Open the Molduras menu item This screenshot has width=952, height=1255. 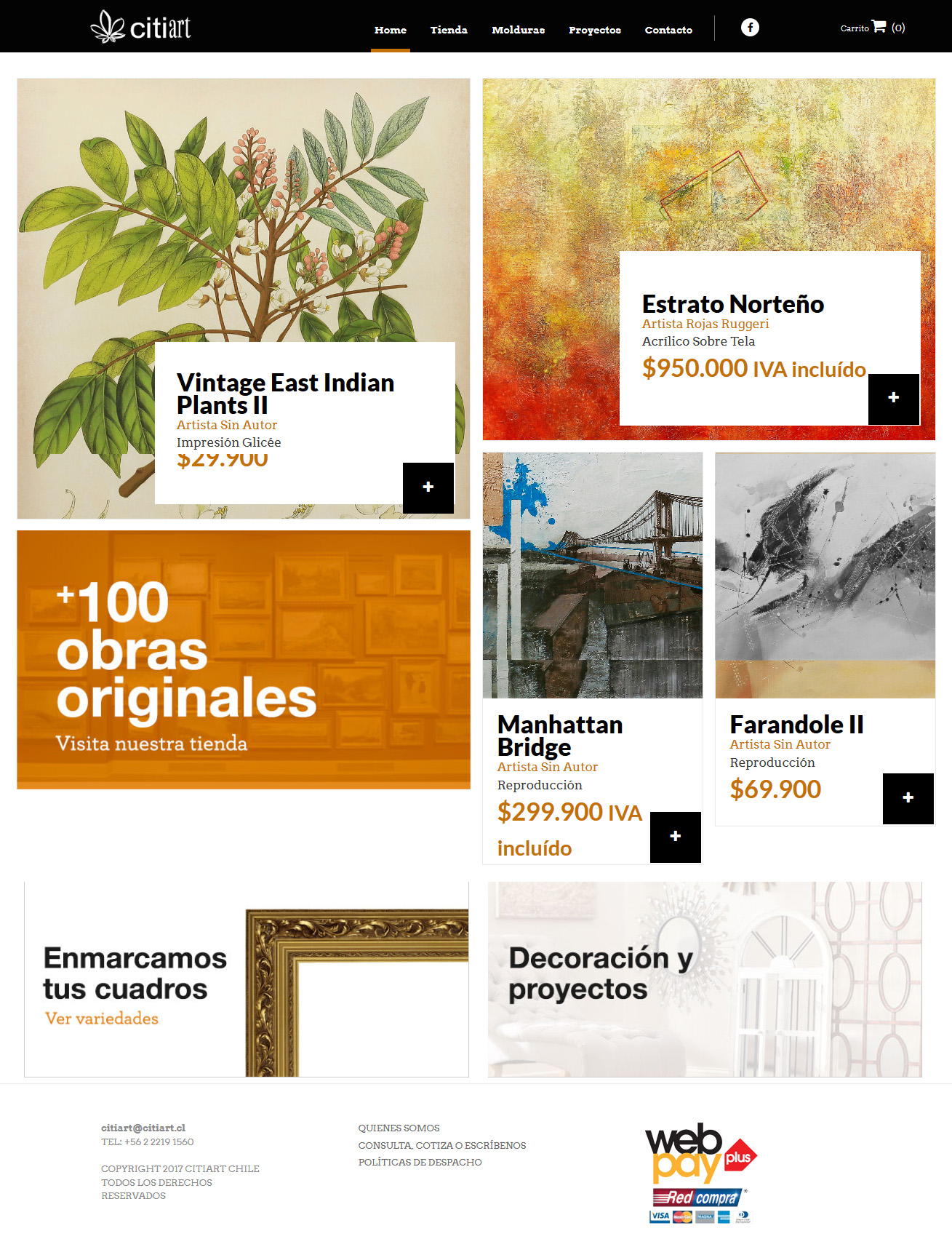click(519, 30)
